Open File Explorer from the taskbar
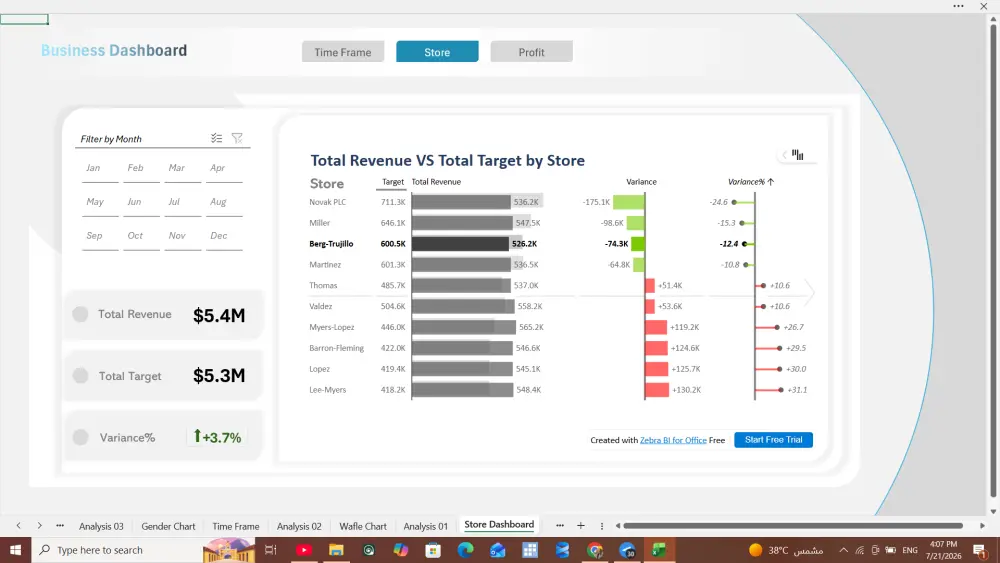 (x=336, y=550)
